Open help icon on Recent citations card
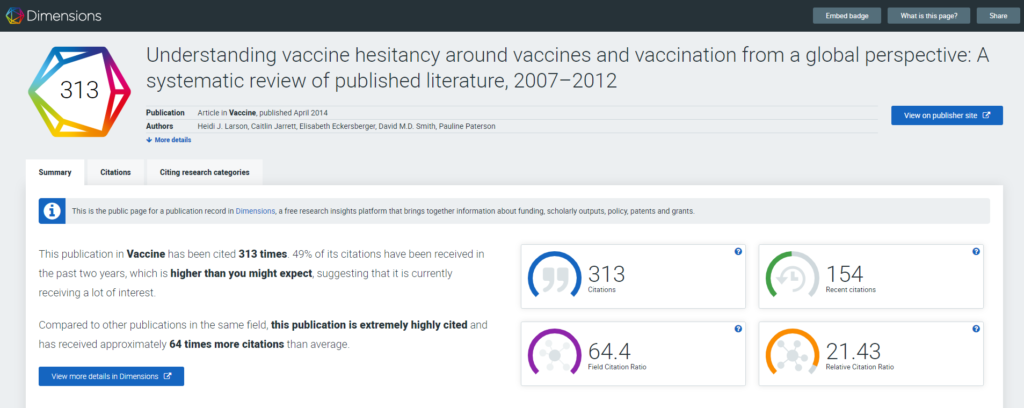The height and width of the screenshot is (408, 1024). pyautogui.click(x=976, y=251)
